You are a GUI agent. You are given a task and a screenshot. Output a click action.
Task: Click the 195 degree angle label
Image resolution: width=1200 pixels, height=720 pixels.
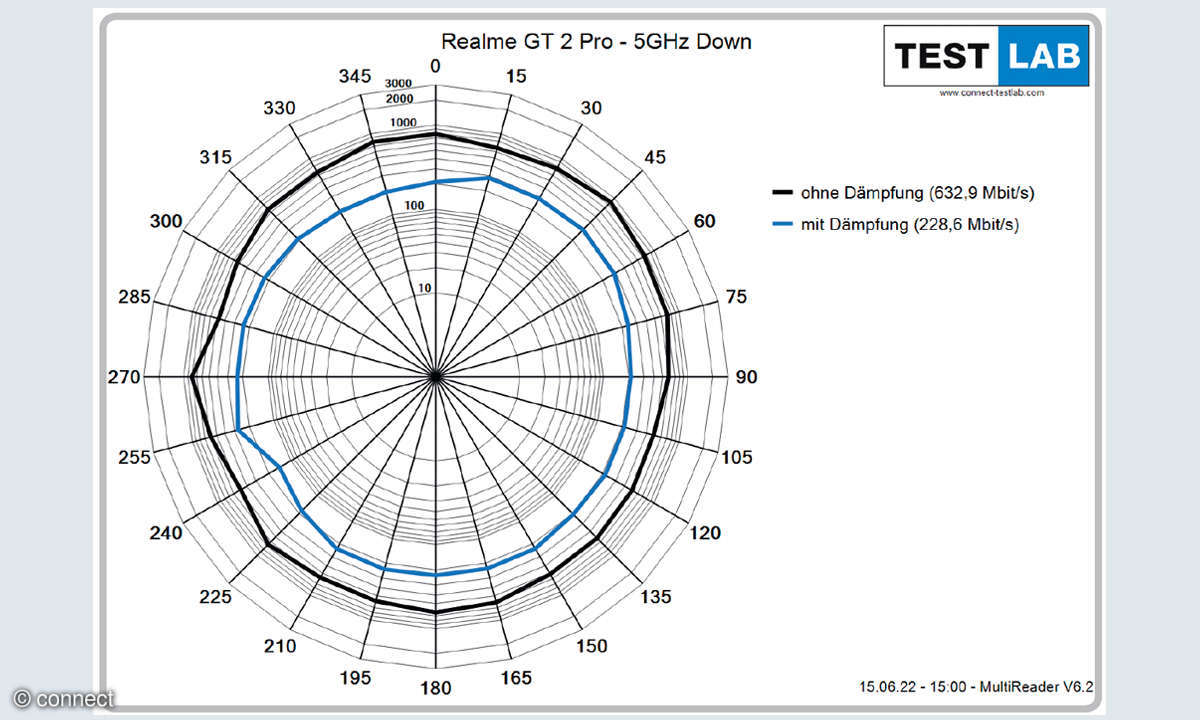[x=355, y=678]
